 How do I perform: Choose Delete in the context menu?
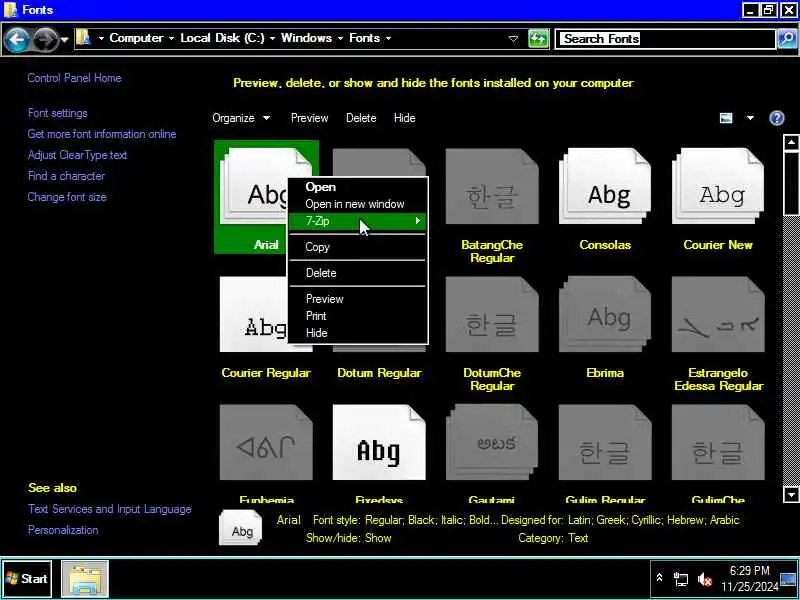[x=358, y=273]
